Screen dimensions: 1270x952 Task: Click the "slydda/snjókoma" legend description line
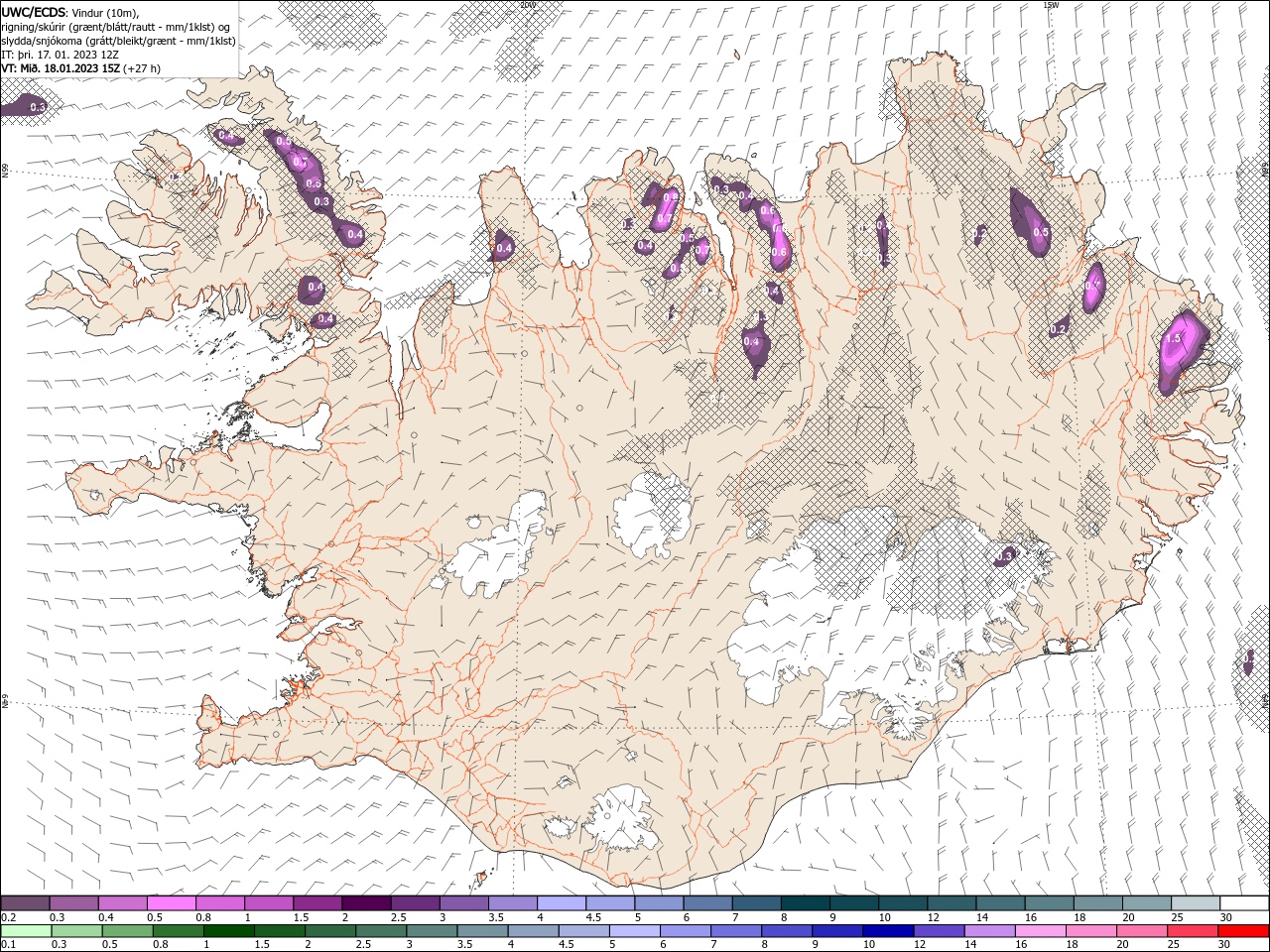click(x=119, y=41)
